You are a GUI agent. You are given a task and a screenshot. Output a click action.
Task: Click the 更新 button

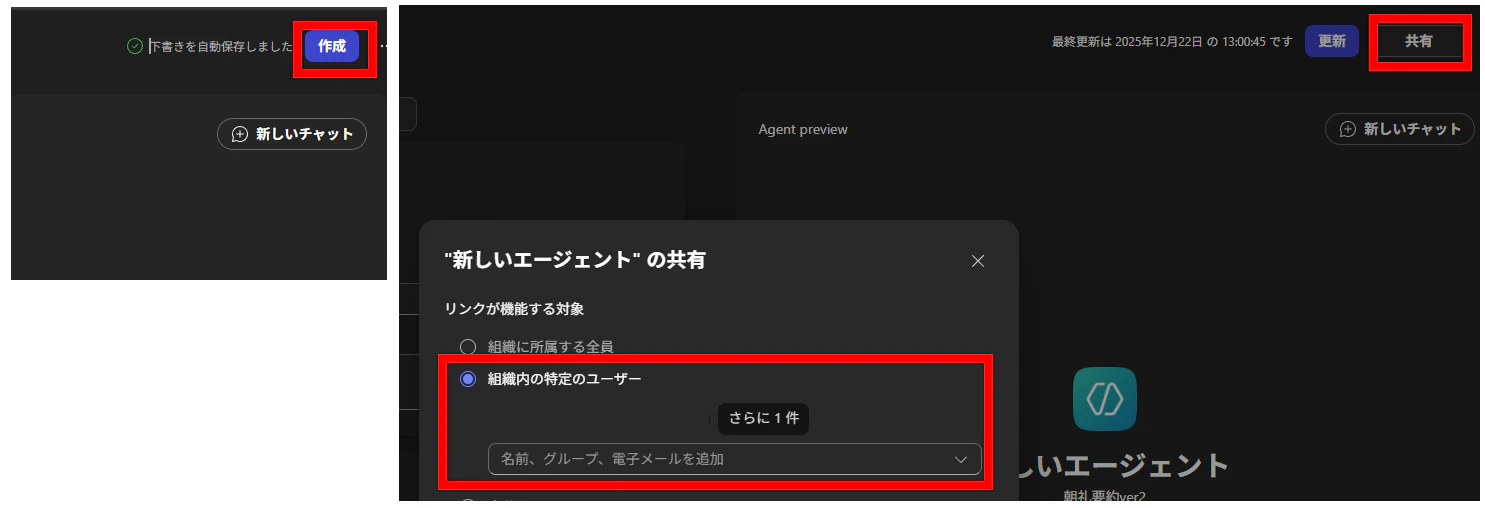[1332, 41]
